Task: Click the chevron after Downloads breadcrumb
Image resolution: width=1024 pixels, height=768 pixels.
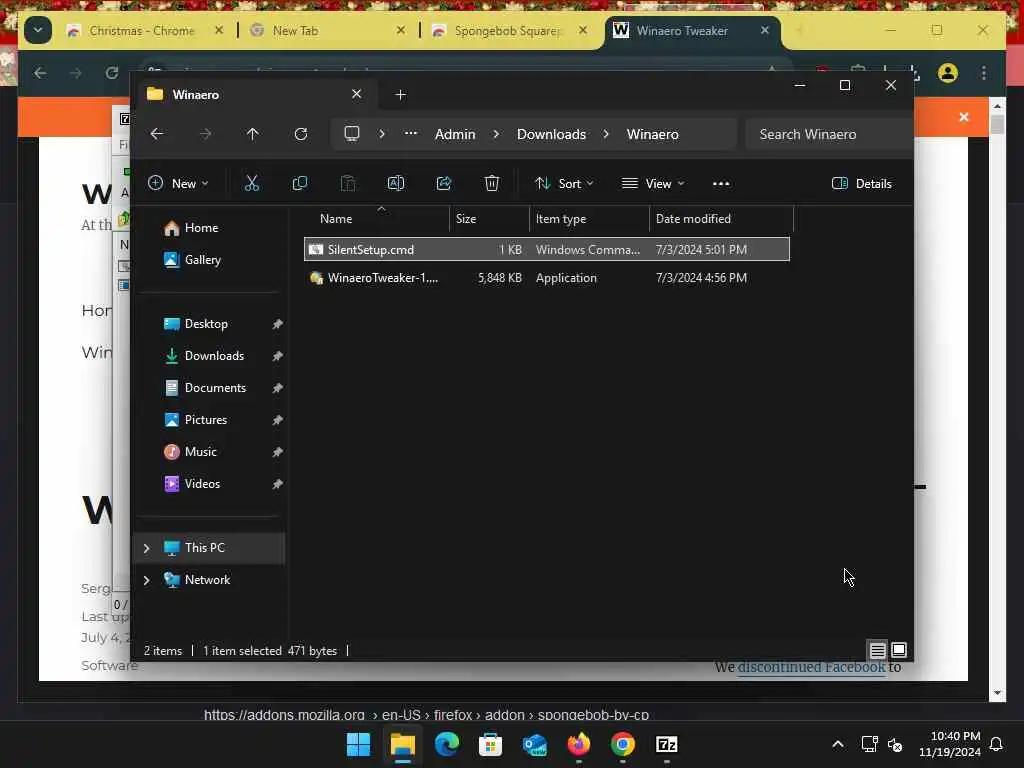Action: click(606, 134)
